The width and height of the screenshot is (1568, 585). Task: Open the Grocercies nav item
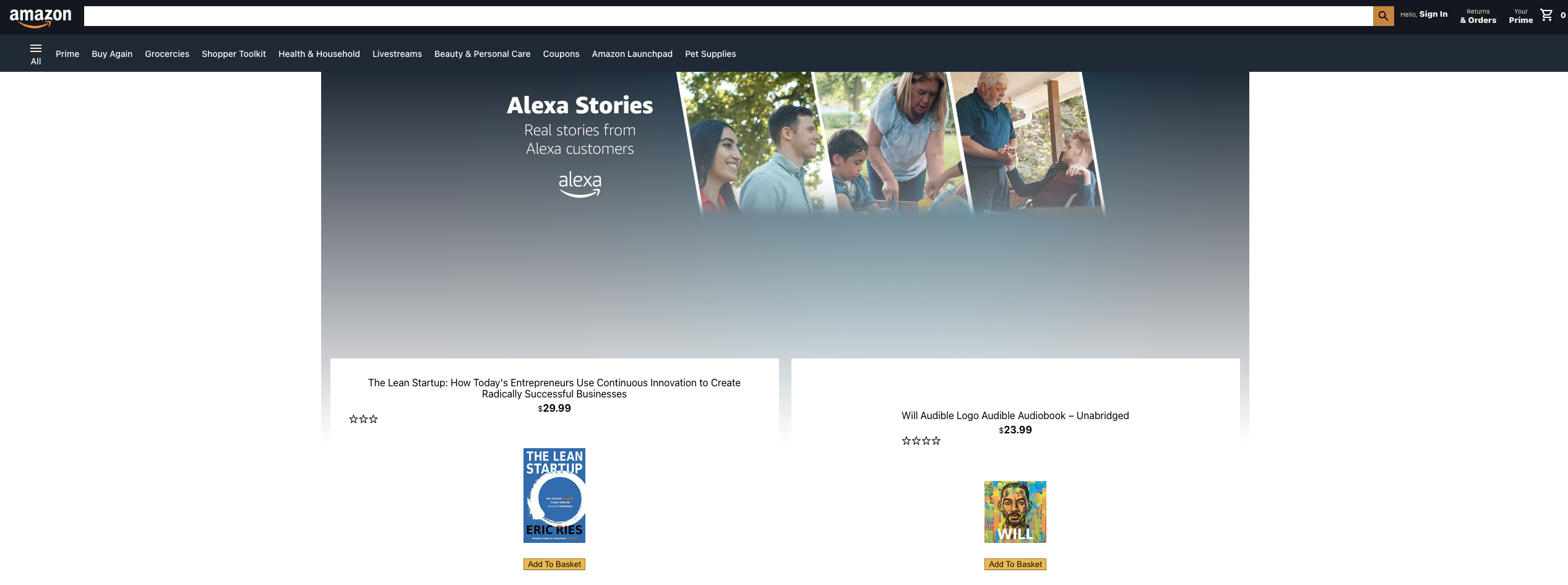click(x=167, y=54)
